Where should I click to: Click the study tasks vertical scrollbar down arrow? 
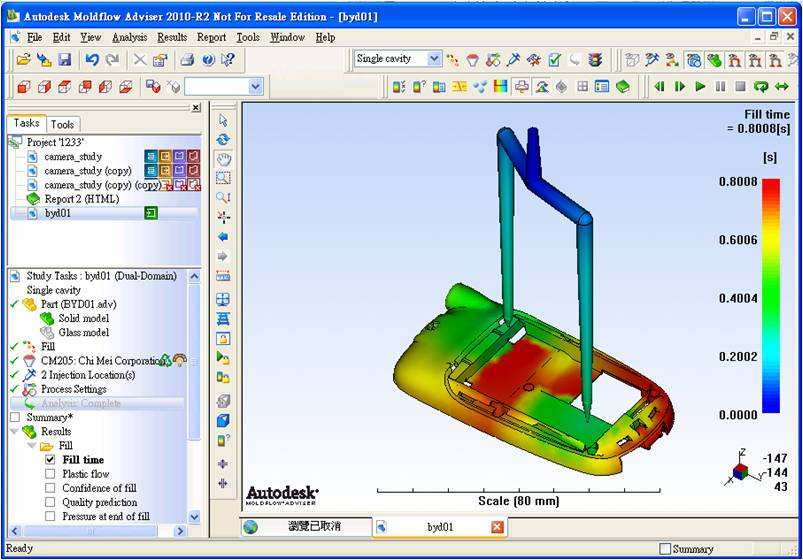pos(195,517)
